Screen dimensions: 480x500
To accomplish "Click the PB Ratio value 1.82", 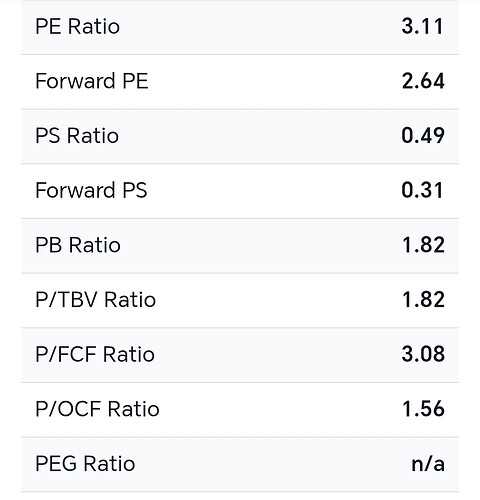I will pyautogui.click(x=424, y=245).
